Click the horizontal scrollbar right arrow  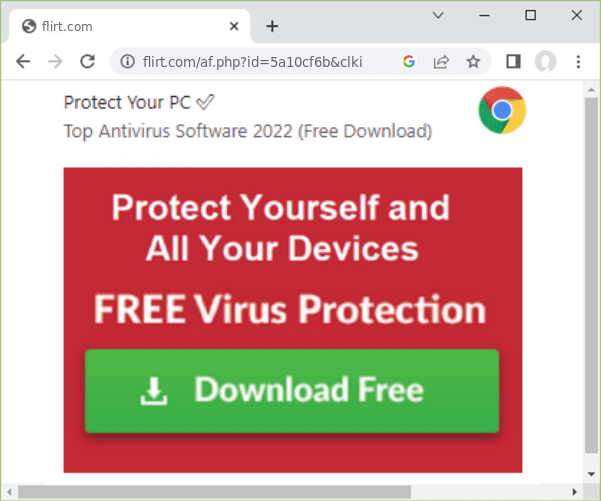coord(575,492)
